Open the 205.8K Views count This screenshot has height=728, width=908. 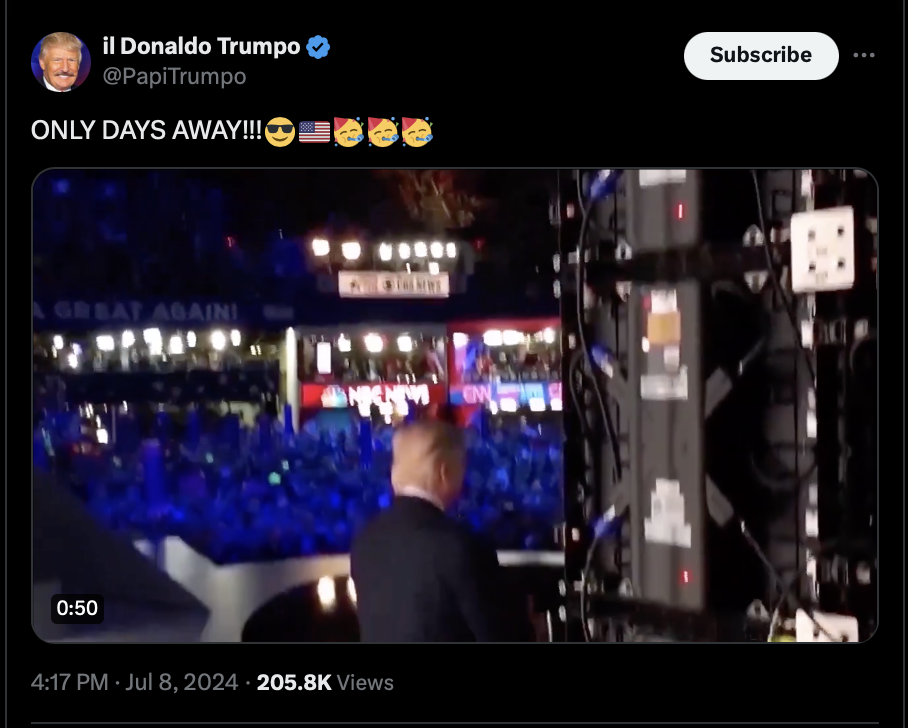click(325, 682)
